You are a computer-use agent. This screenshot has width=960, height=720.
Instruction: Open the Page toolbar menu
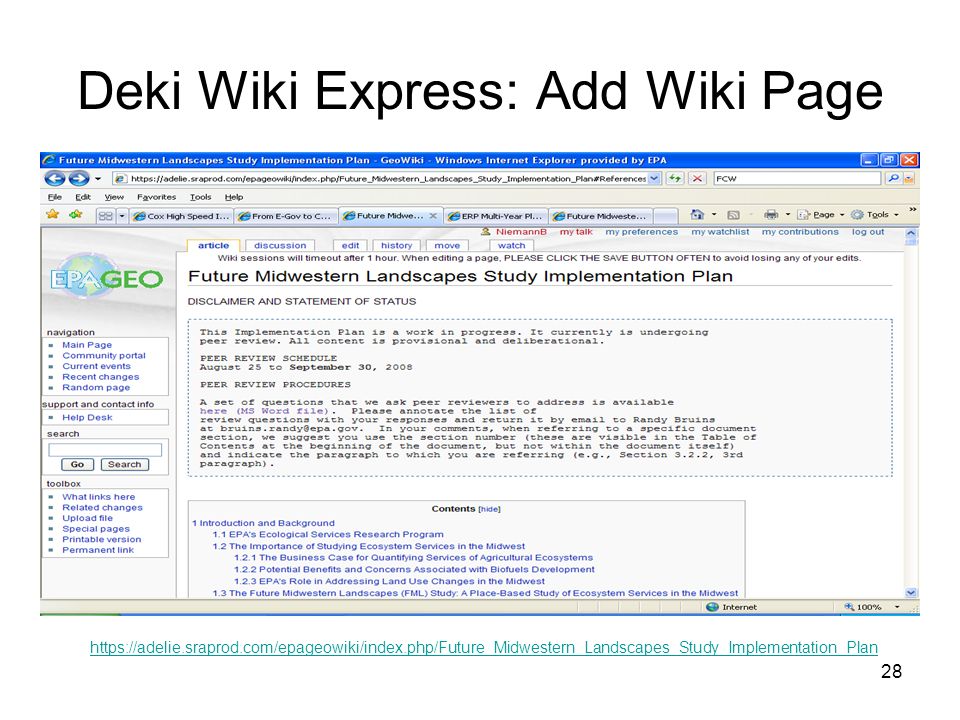click(820, 214)
